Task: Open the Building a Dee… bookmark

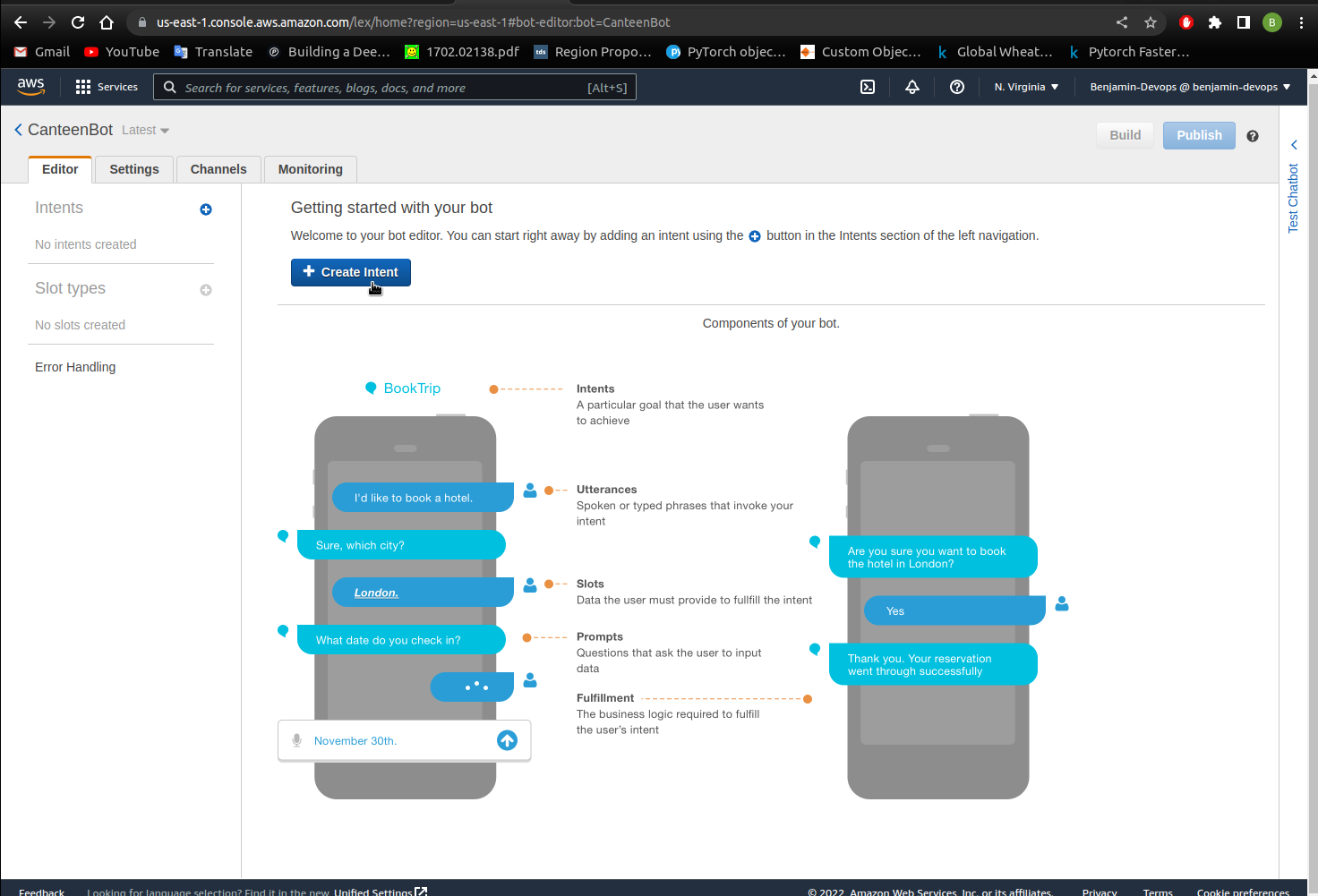Action: coord(329,52)
